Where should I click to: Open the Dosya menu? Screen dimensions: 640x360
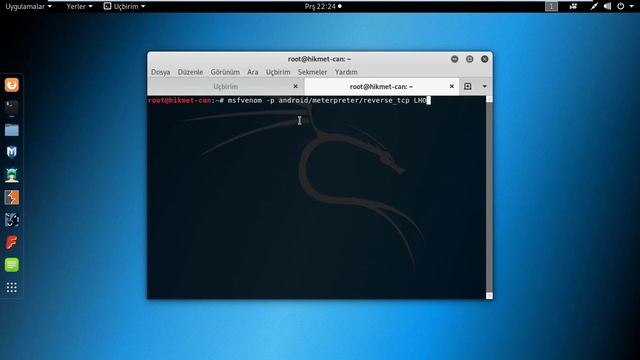tap(160, 72)
